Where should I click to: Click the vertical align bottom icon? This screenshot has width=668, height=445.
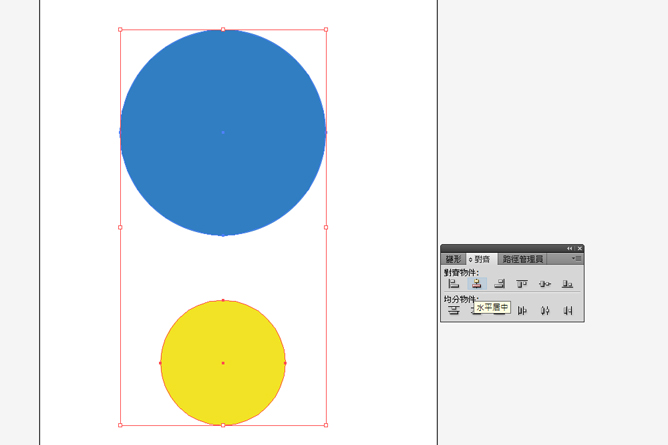click(x=567, y=284)
